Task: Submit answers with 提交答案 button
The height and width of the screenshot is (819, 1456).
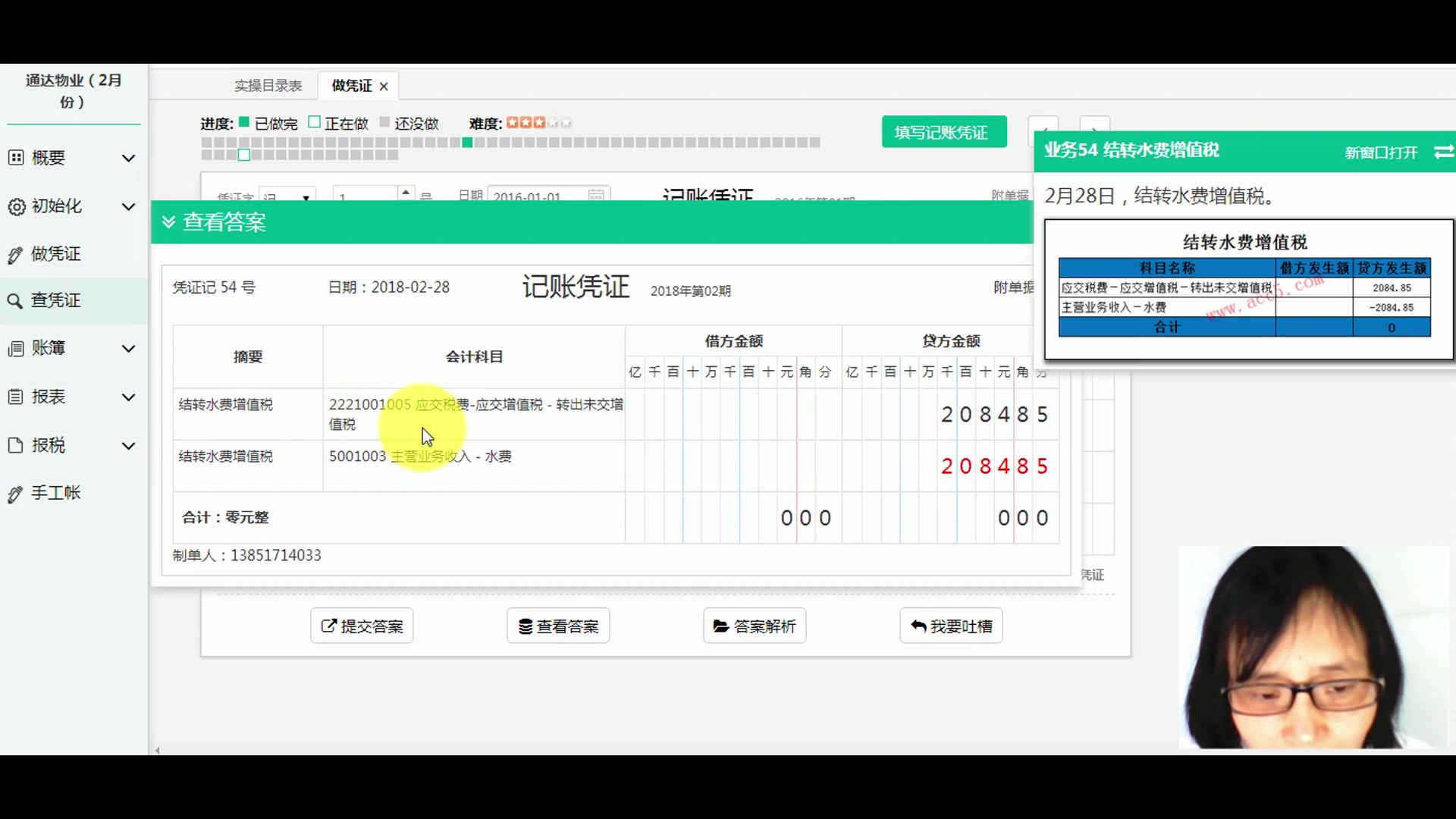Action: 362,626
